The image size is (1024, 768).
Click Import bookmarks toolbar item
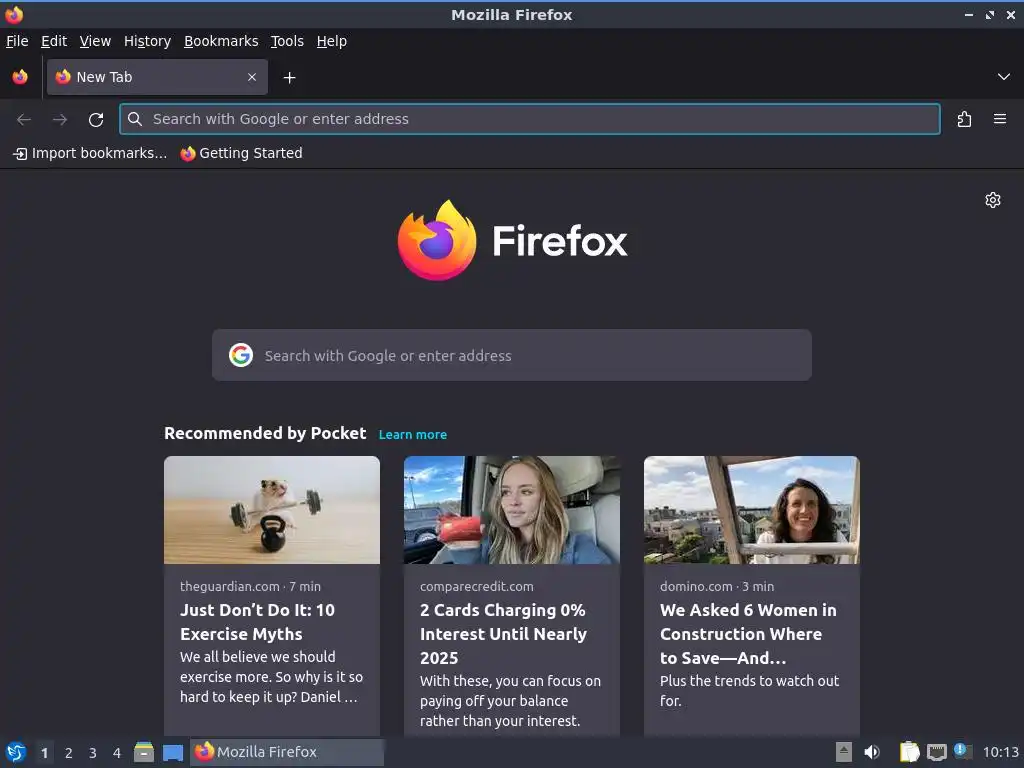[90, 153]
